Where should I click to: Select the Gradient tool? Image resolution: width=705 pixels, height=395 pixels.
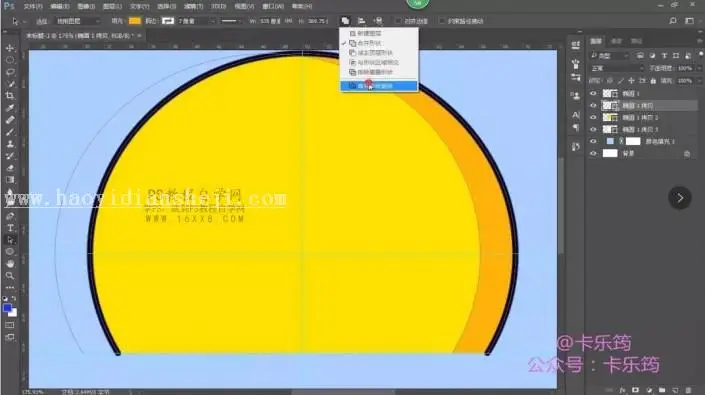click(x=10, y=180)
